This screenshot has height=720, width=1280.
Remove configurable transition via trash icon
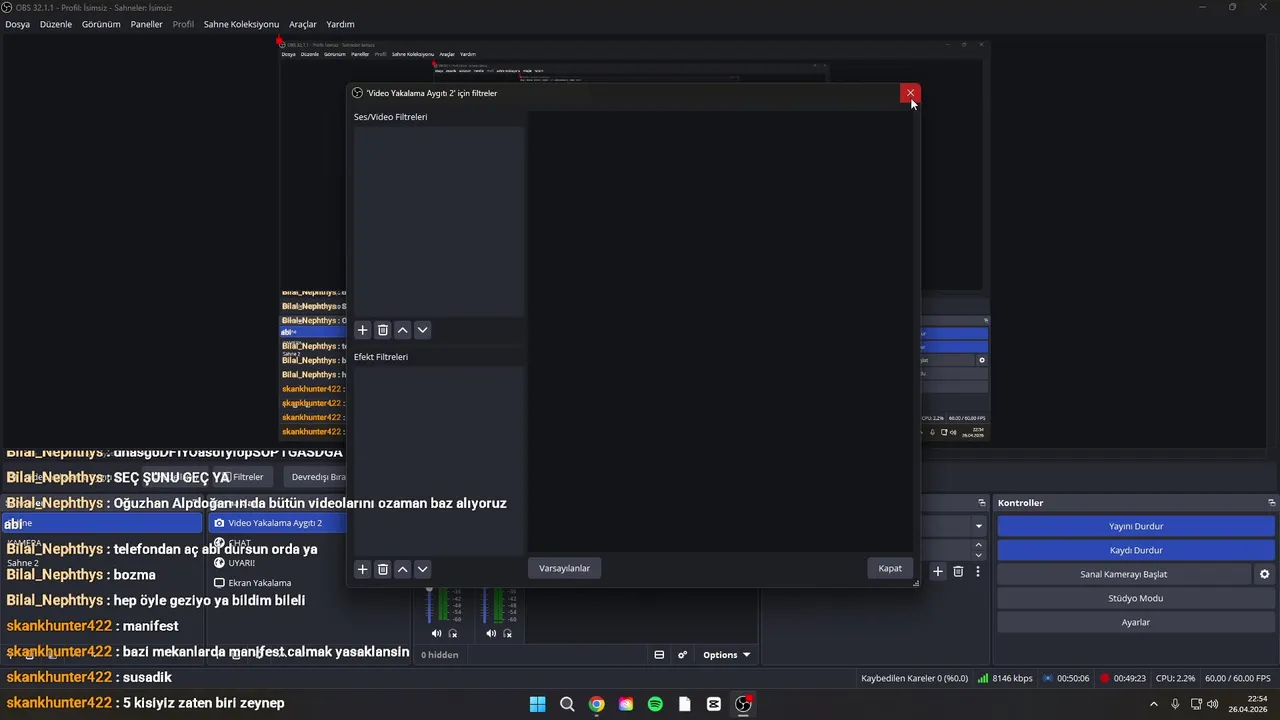[x=958, y=571]
